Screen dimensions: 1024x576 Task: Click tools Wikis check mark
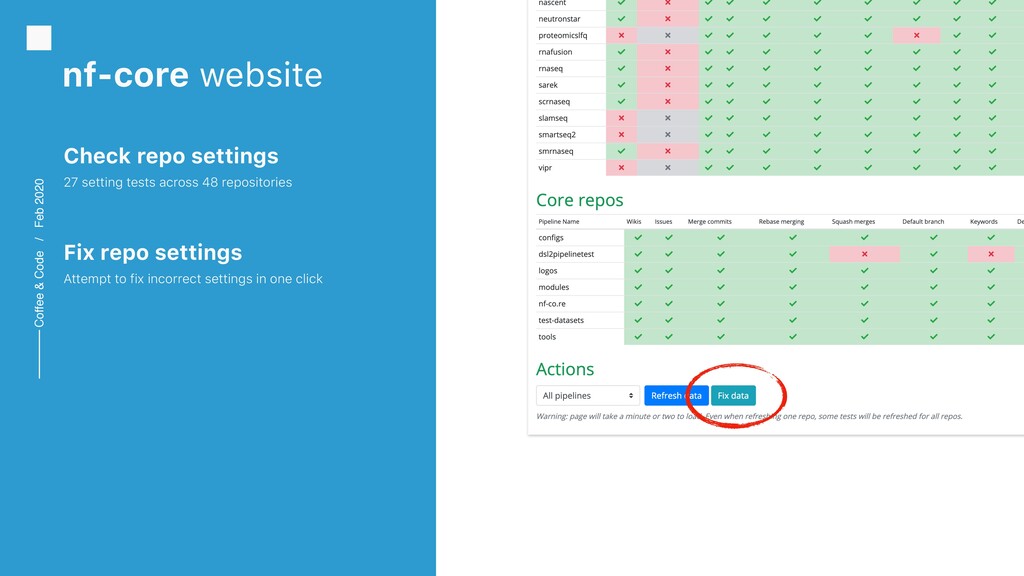[638, 337]
